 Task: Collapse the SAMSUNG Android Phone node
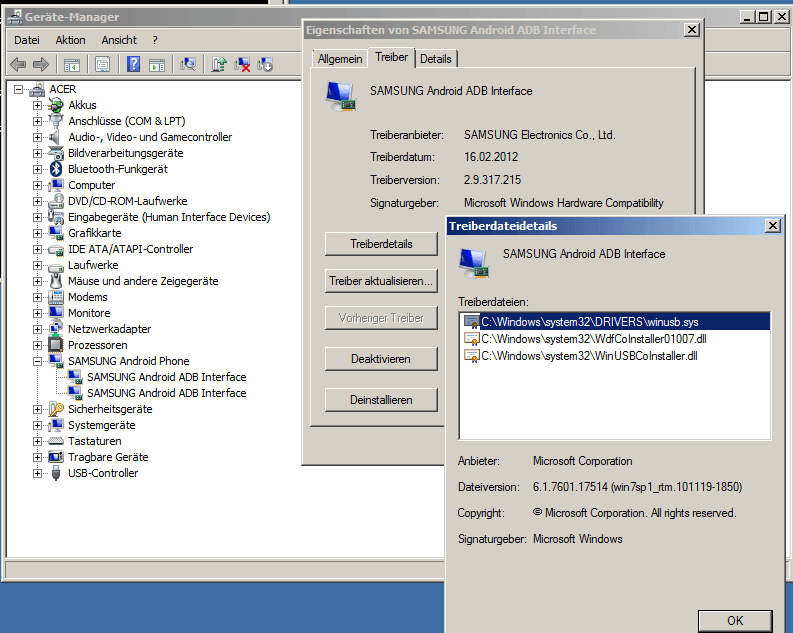(x=37, y=361)
